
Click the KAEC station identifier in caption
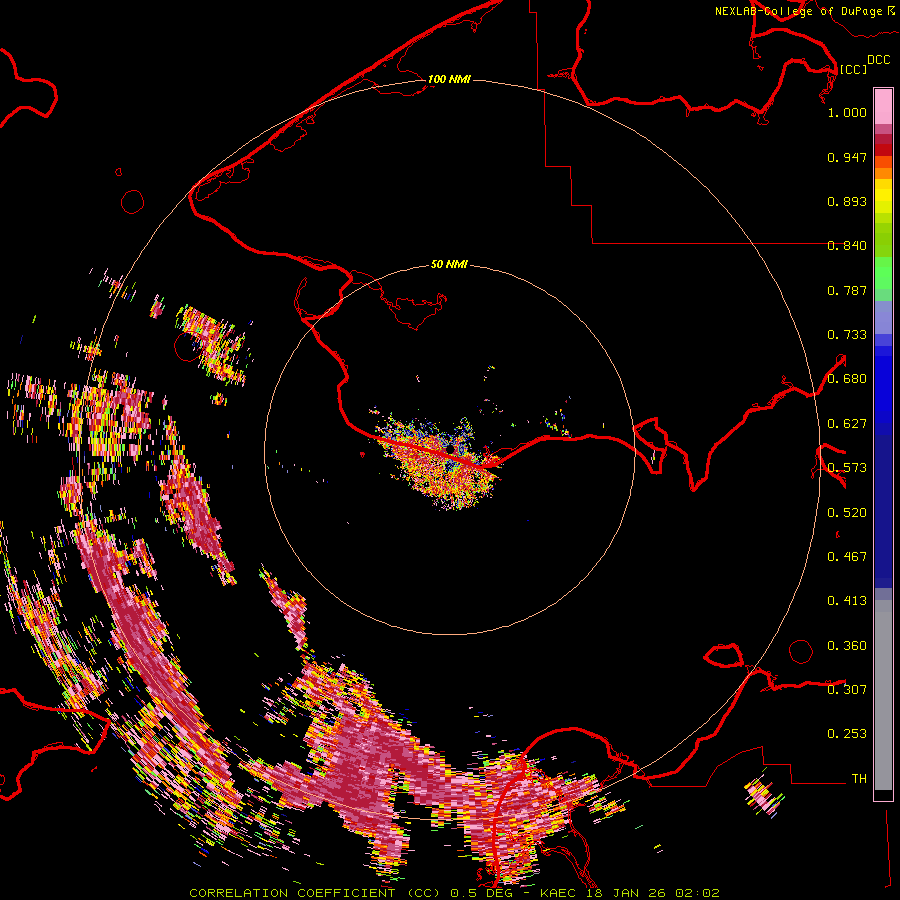click(x=559, y=893)
